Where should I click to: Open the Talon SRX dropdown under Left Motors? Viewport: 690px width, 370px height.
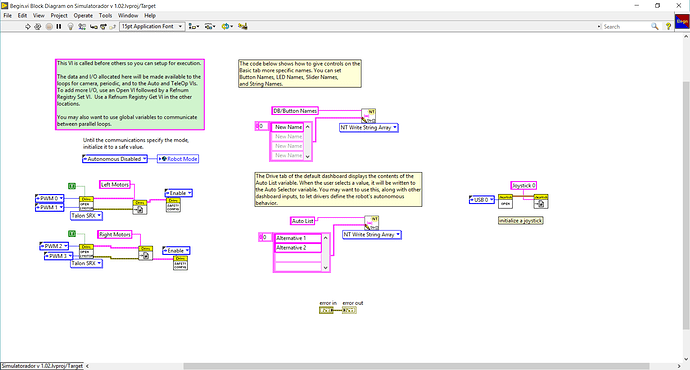click(x=86, y=216)
